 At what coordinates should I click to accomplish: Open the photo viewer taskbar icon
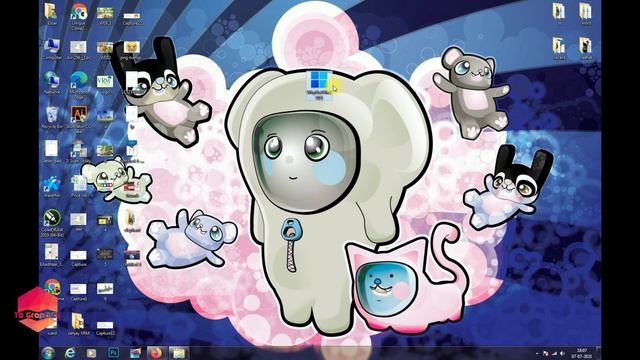click(135, 353)
